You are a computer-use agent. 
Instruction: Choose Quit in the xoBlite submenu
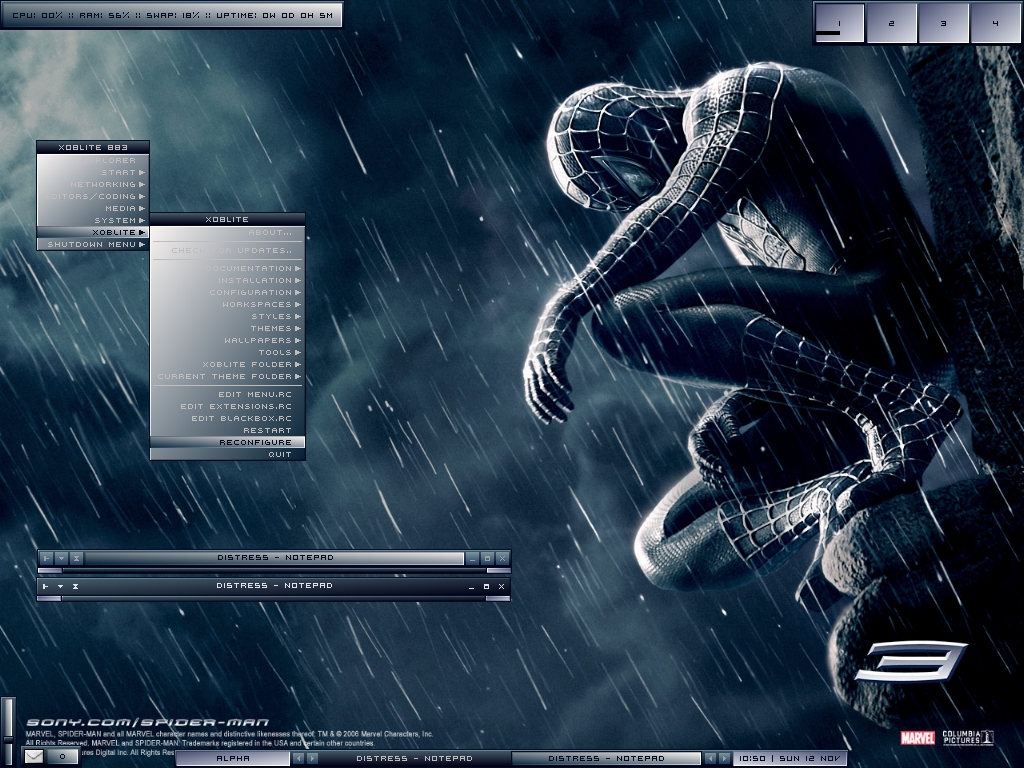227,455
